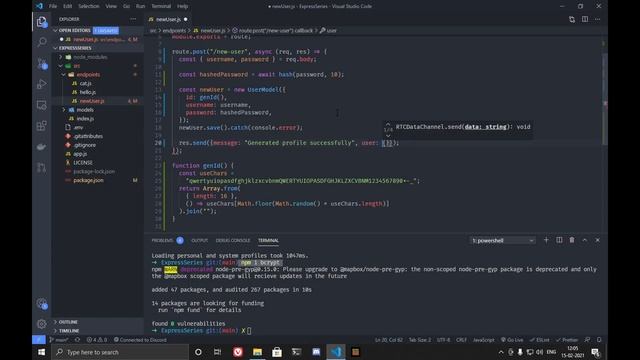
Task: Click Tab Size 2 indentation setting
Action: (x=420, y=340)
